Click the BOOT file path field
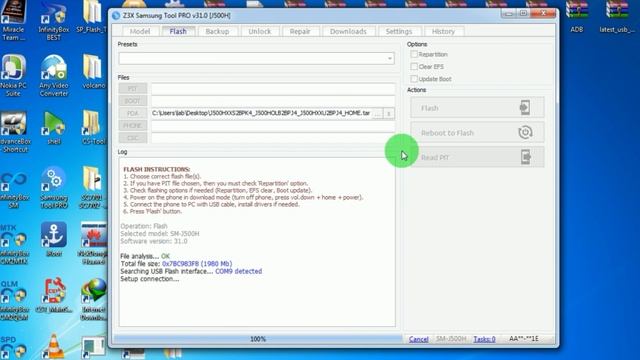 (x=273, y=101)
